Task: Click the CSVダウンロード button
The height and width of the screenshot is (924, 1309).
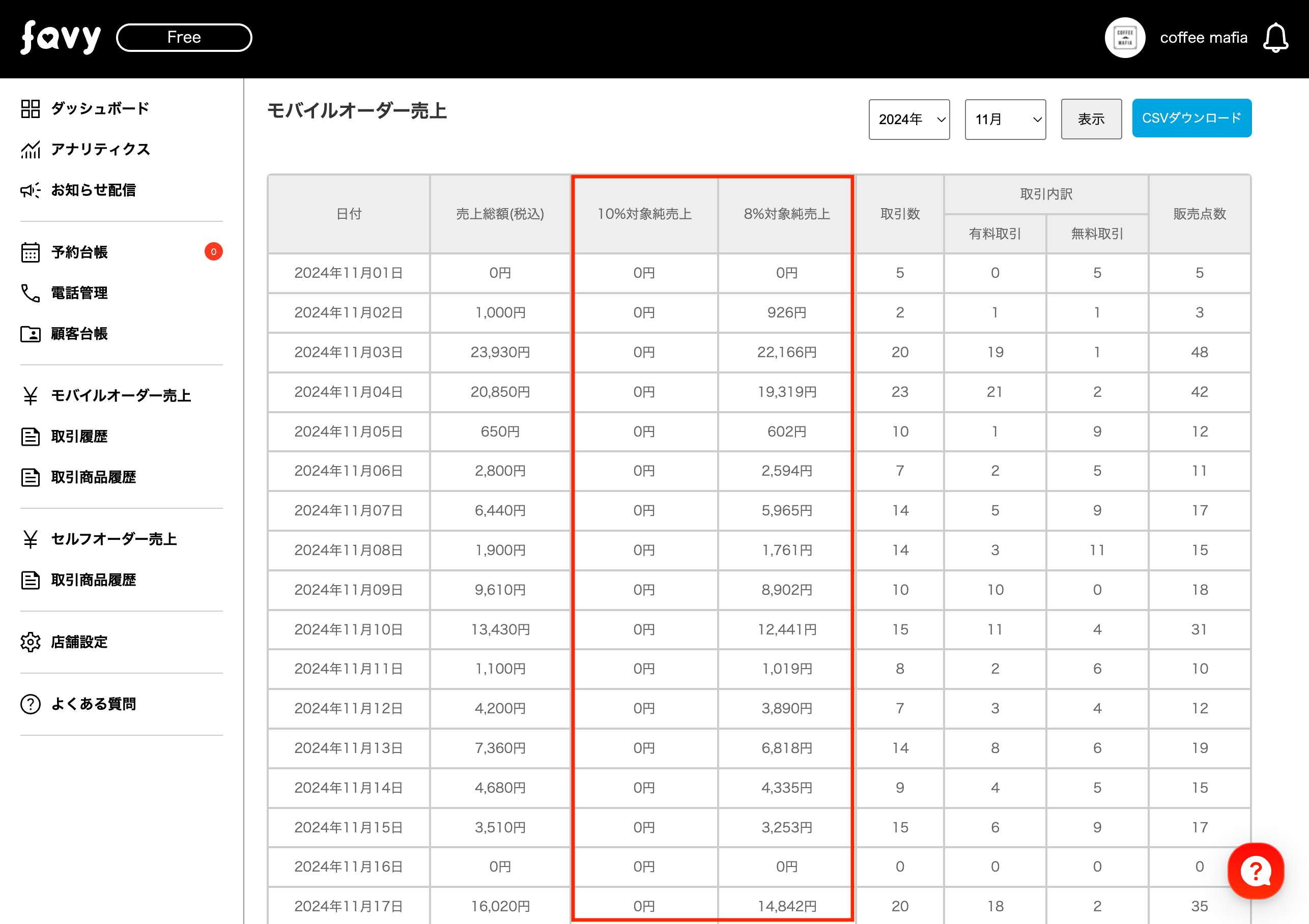Action: (x=1191, y=118)
